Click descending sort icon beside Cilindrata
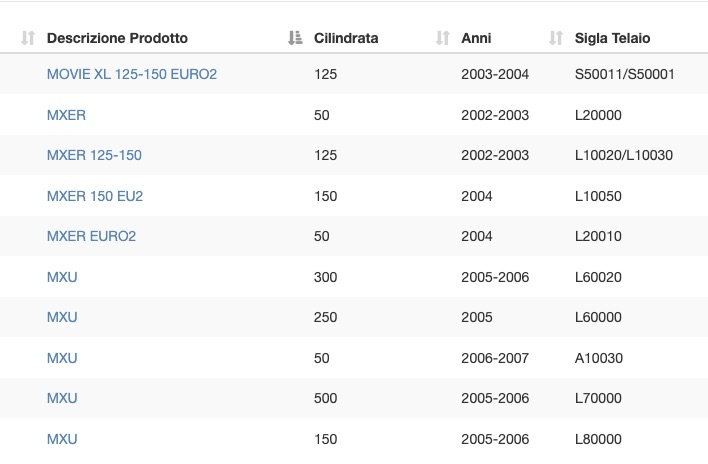This screenshot has width=708, height=464. click(x=295, y=38)
